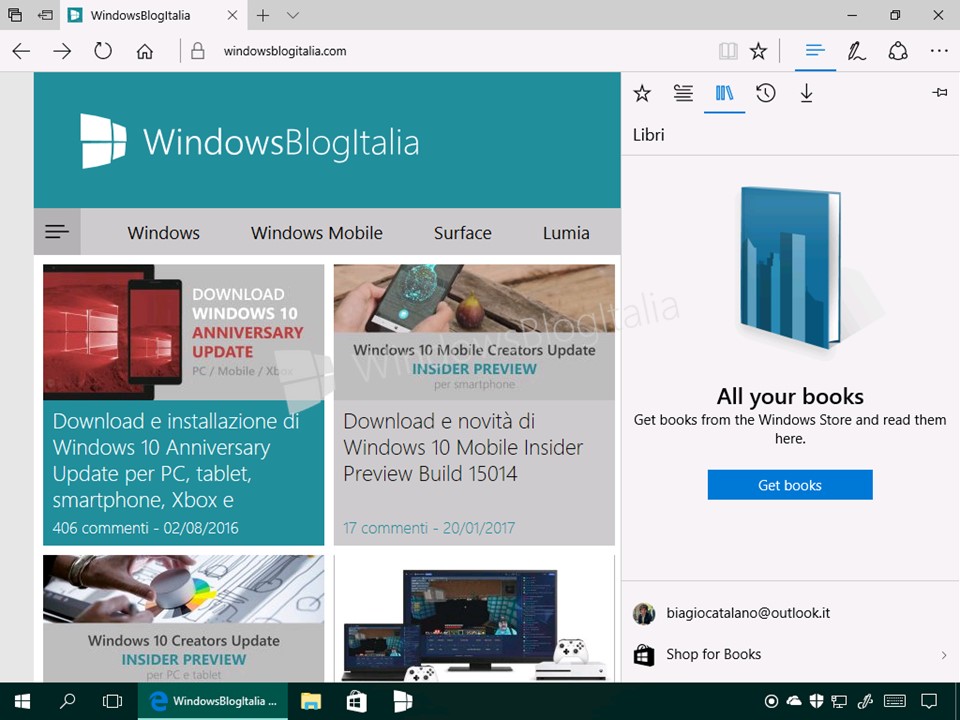Open Mobile Insider Preview Build 15014 article
The width and height of the screenshot is (960, 720).
pos(463,448)
